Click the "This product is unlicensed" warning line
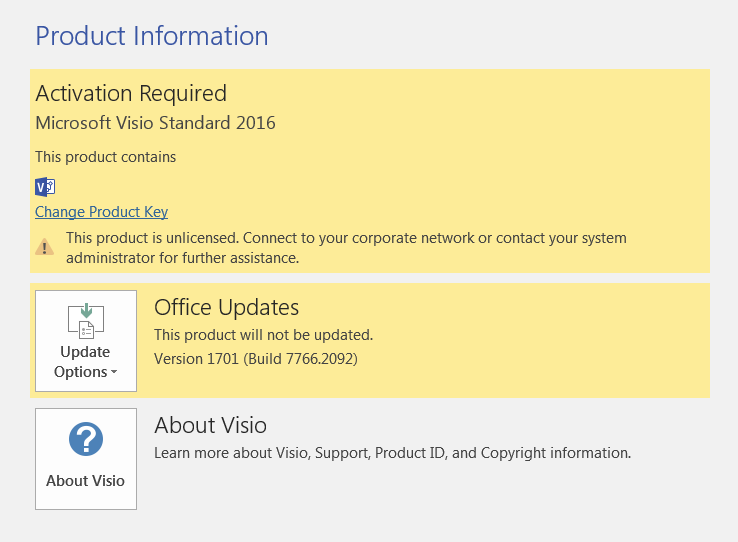 pyautogui.click(x=346, y=238)
